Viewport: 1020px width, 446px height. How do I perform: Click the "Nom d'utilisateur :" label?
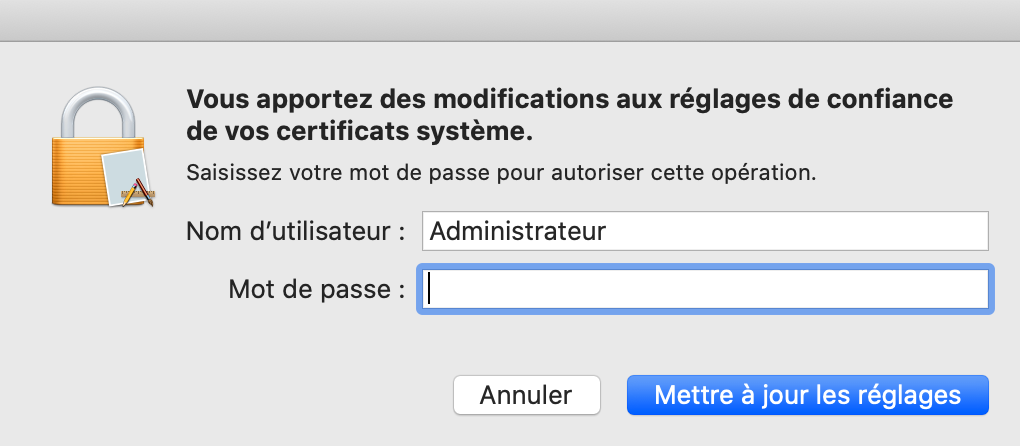point(296,231)
